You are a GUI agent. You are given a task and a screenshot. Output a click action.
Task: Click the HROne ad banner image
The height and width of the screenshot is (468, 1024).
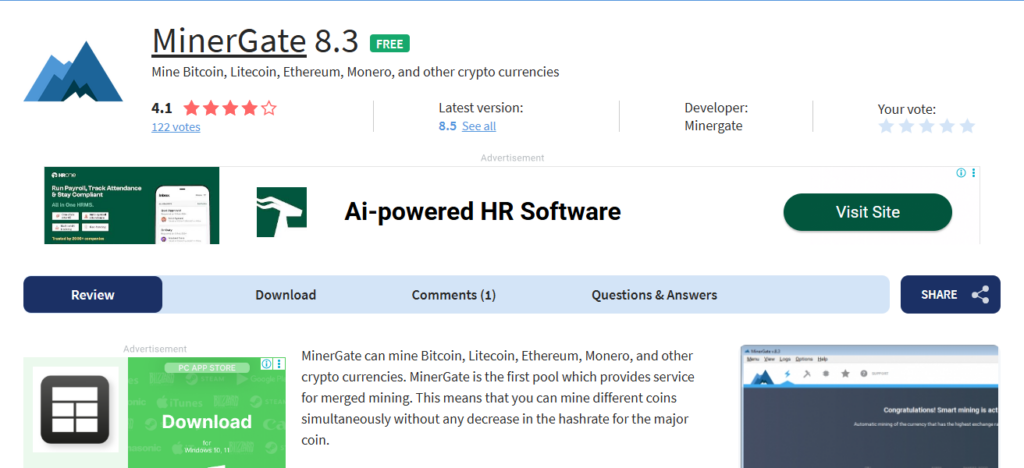132,206
